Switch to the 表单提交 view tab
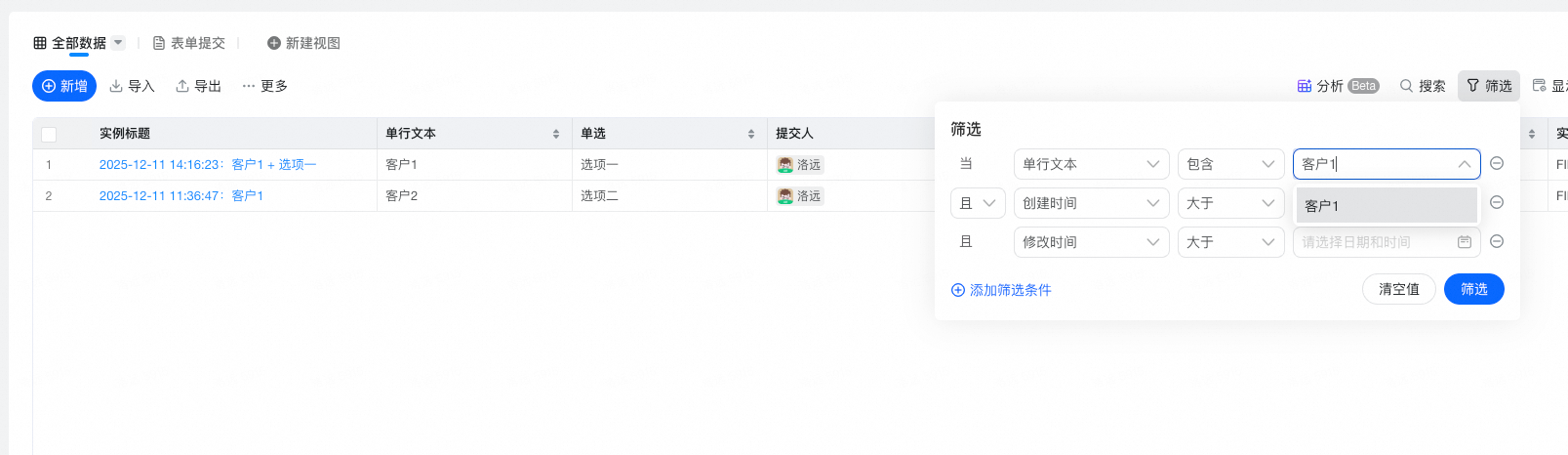1568x455 pixels. coord(189,43)
